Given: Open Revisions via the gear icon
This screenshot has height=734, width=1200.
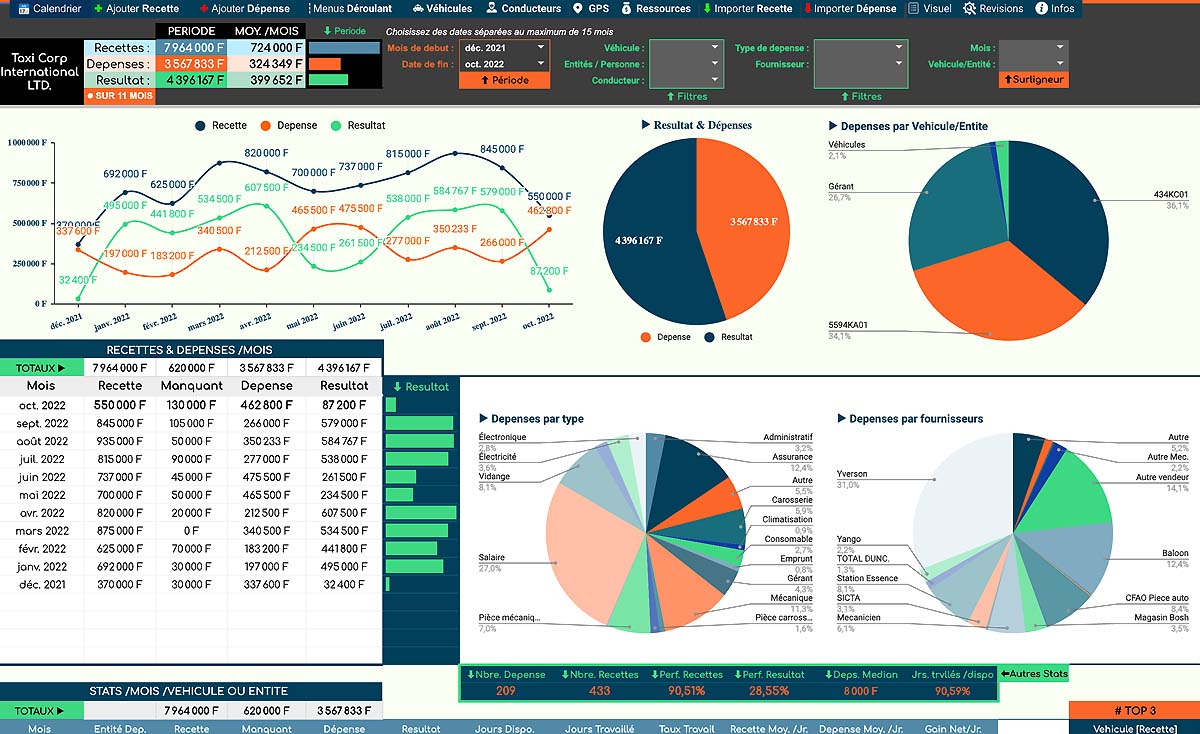Looking at the screenshot, I should point(970,8).
